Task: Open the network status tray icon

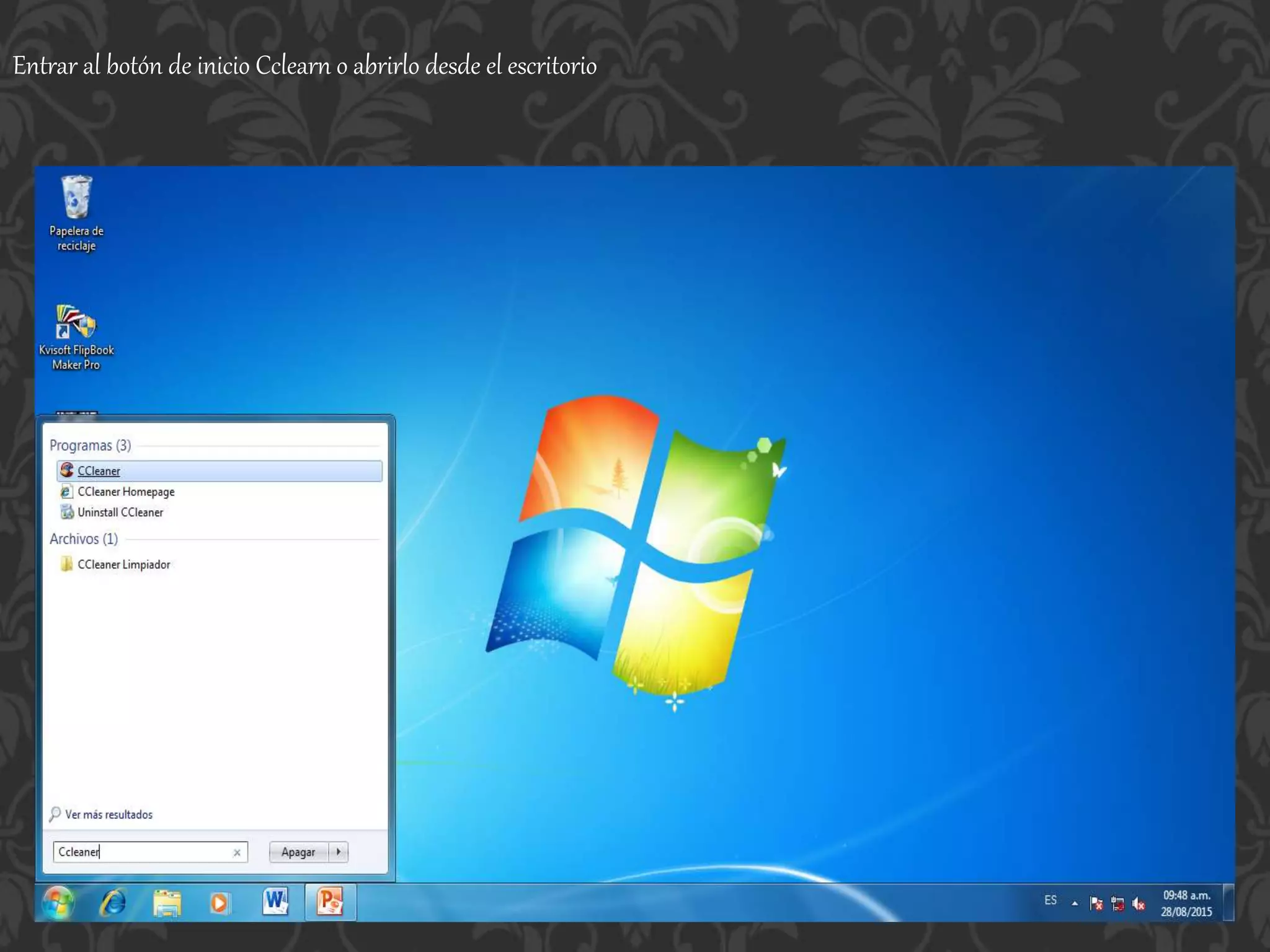Action: pyautogui.click(x=1117, y=904)
